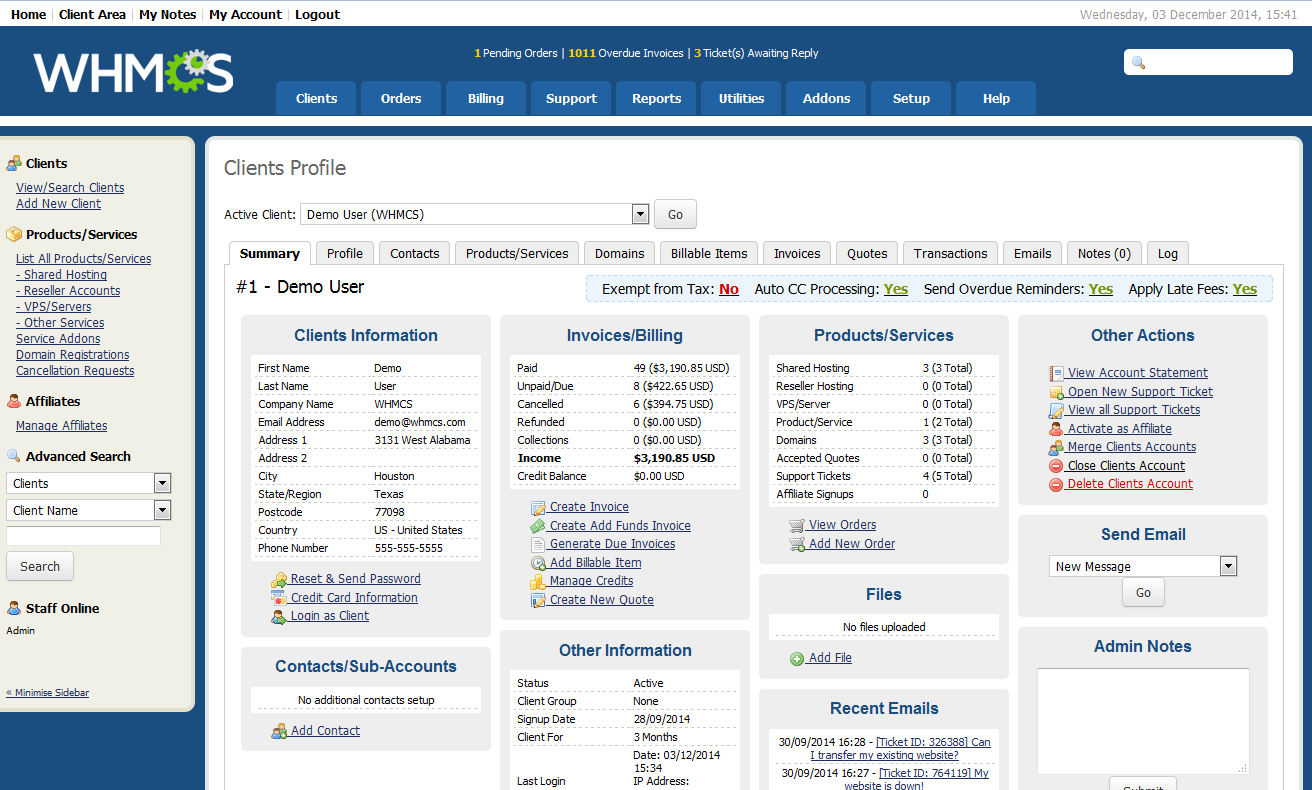Image resolution: width=1312 pixels, height=790 pixels.
Task: Click the View all Support Tickets icon
Action: 1056,410
